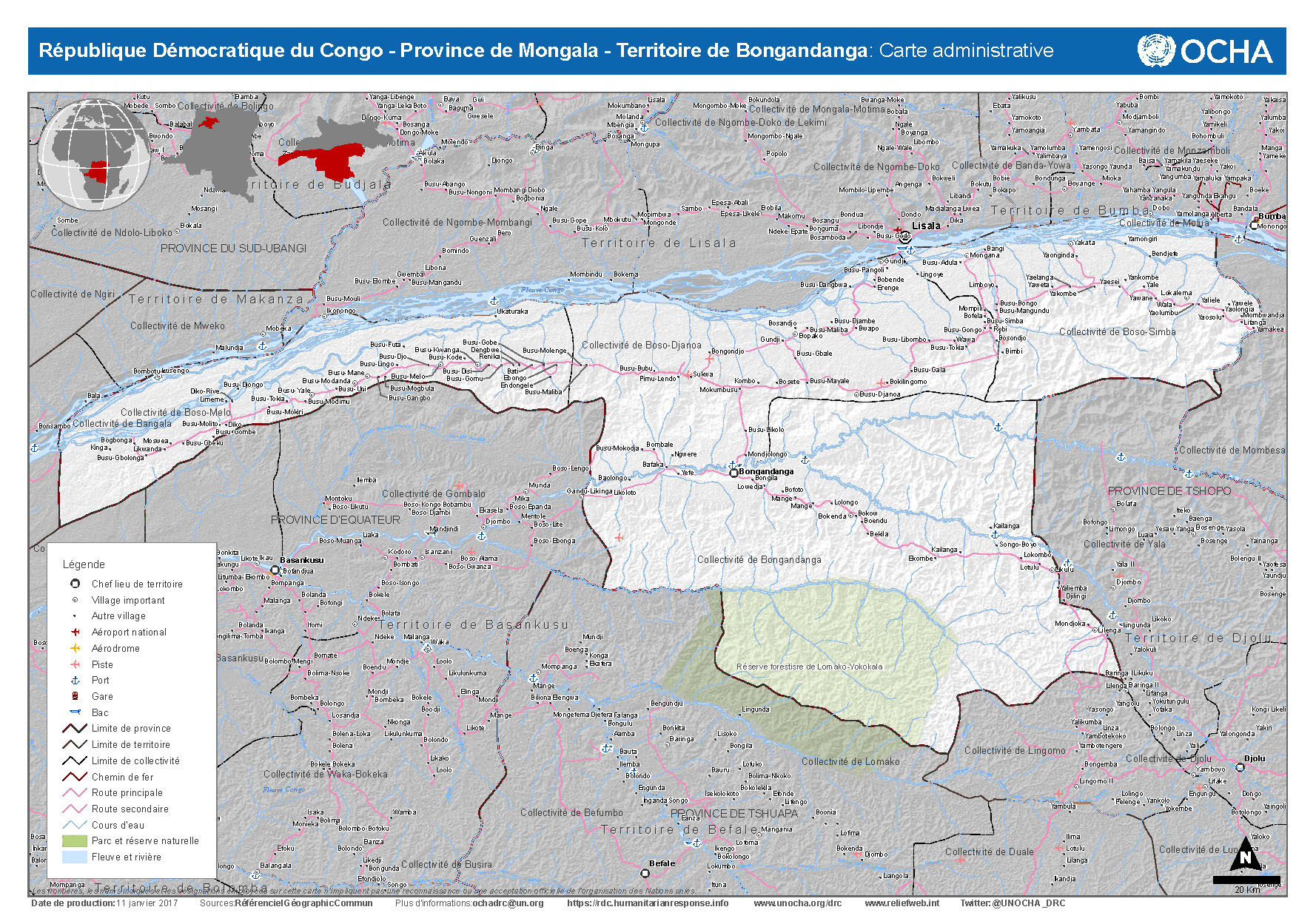Click the Chemin de fer line symbol
The image size is (1316, 924).
point(75,777)
